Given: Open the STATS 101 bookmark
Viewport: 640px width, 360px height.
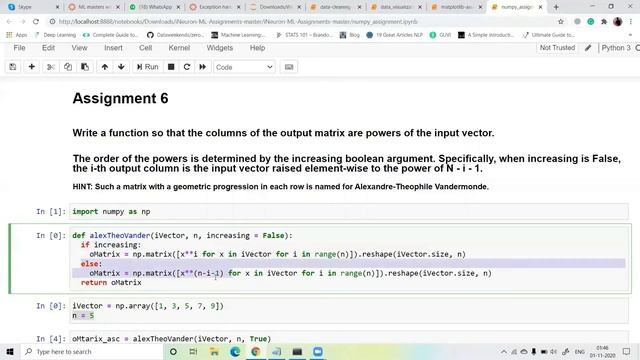Looking at the screenshot, I should (304, 35).
